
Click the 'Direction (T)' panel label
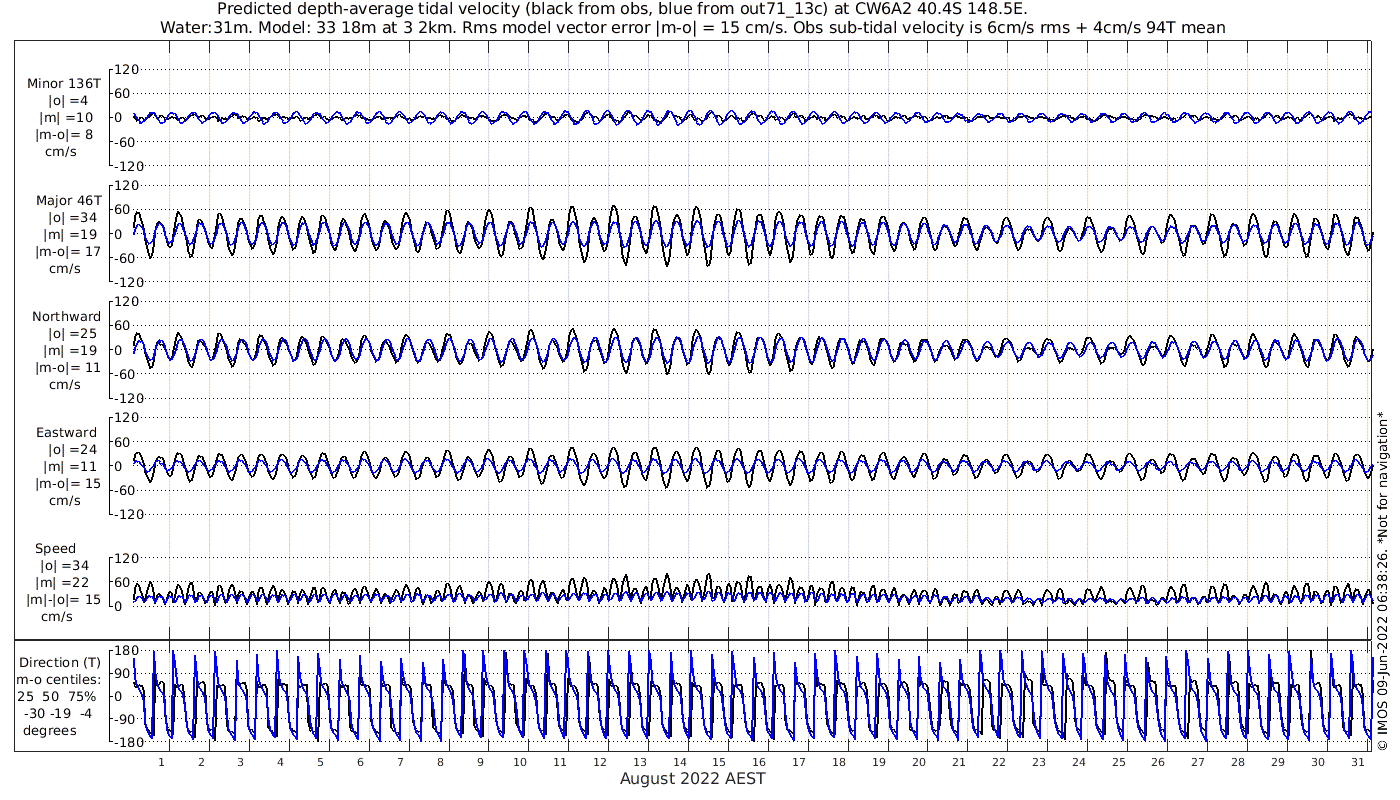60,662
